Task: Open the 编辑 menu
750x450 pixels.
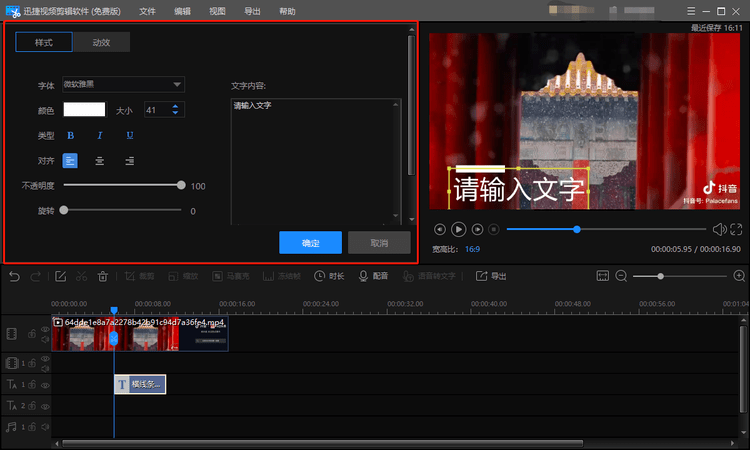Action: pos(182,11)
